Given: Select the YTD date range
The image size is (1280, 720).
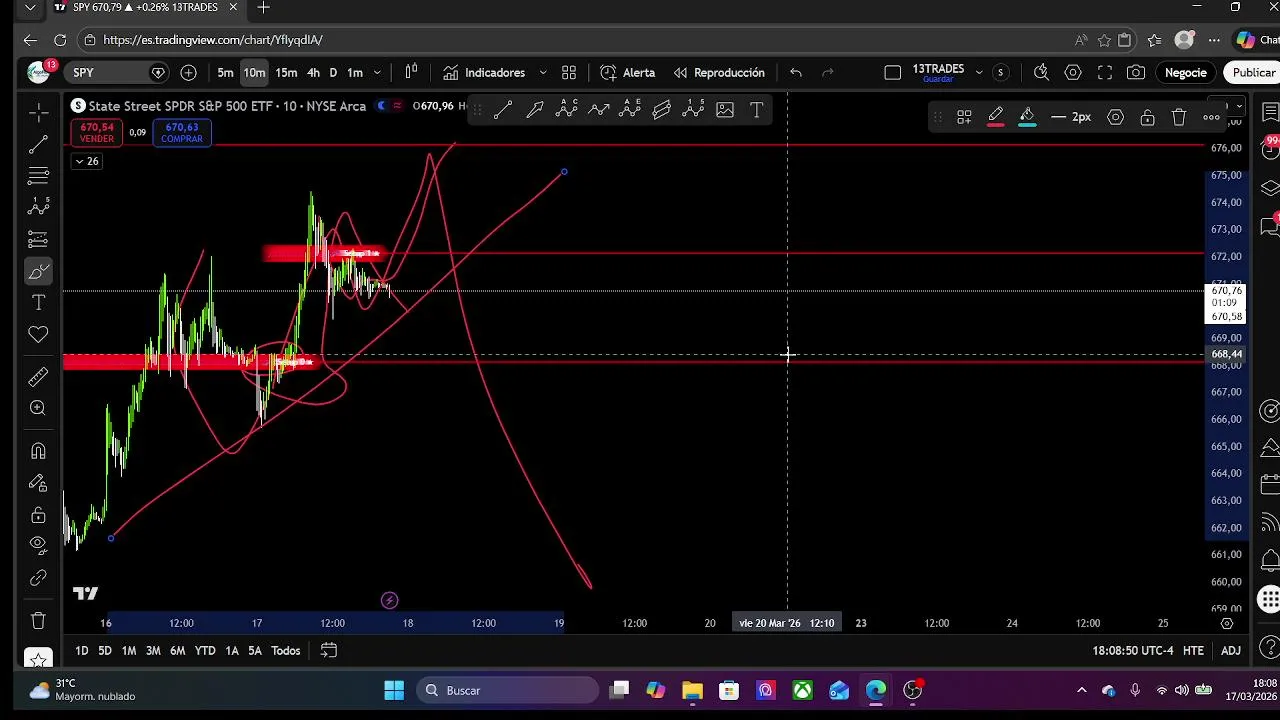Looking at the screenshot, I should coord(205,650).
